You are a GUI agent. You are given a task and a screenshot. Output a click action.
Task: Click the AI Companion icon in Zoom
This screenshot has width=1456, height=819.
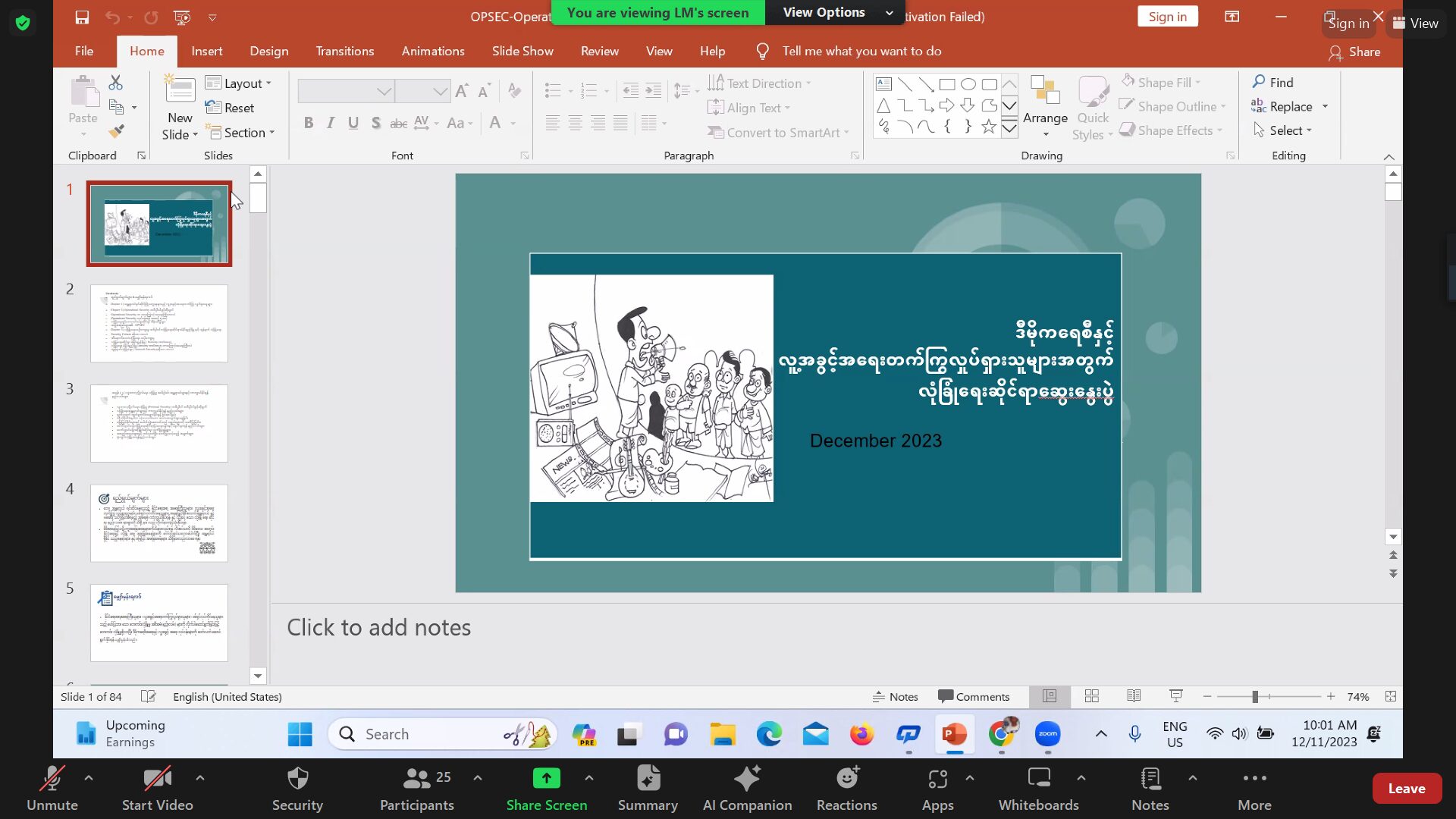pyautogui.click(x=747, y=779)
